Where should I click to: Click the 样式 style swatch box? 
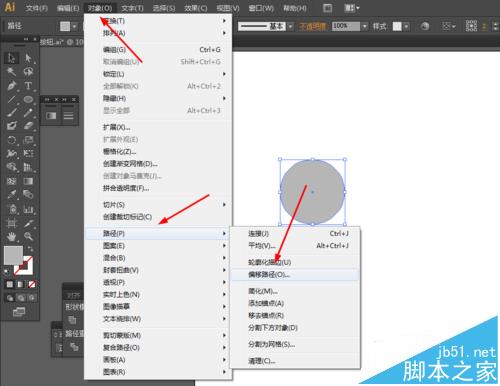[x=397, y=26]
